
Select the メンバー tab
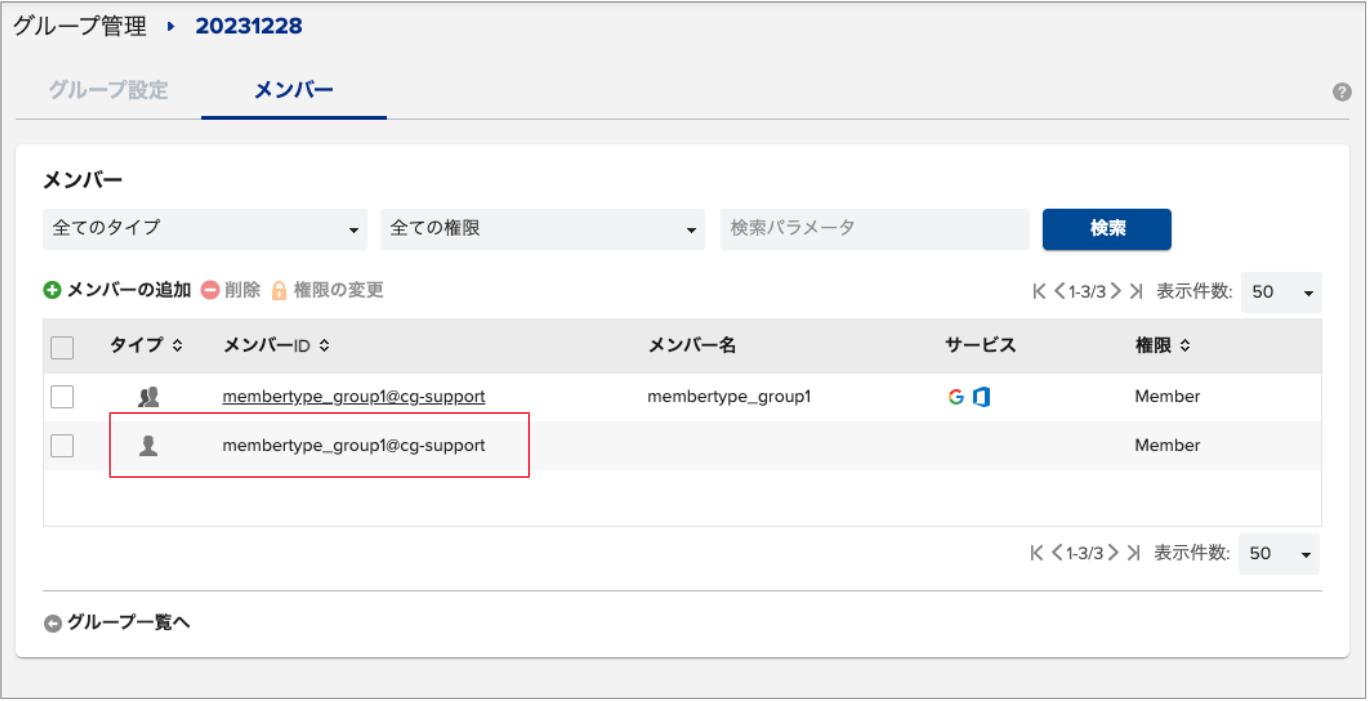(293, 90)
